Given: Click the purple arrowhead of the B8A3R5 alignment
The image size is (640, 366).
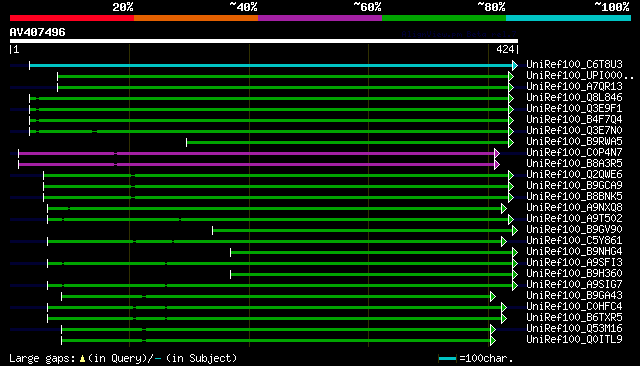Looking at the screenshot, I should [x=497, y=164].
